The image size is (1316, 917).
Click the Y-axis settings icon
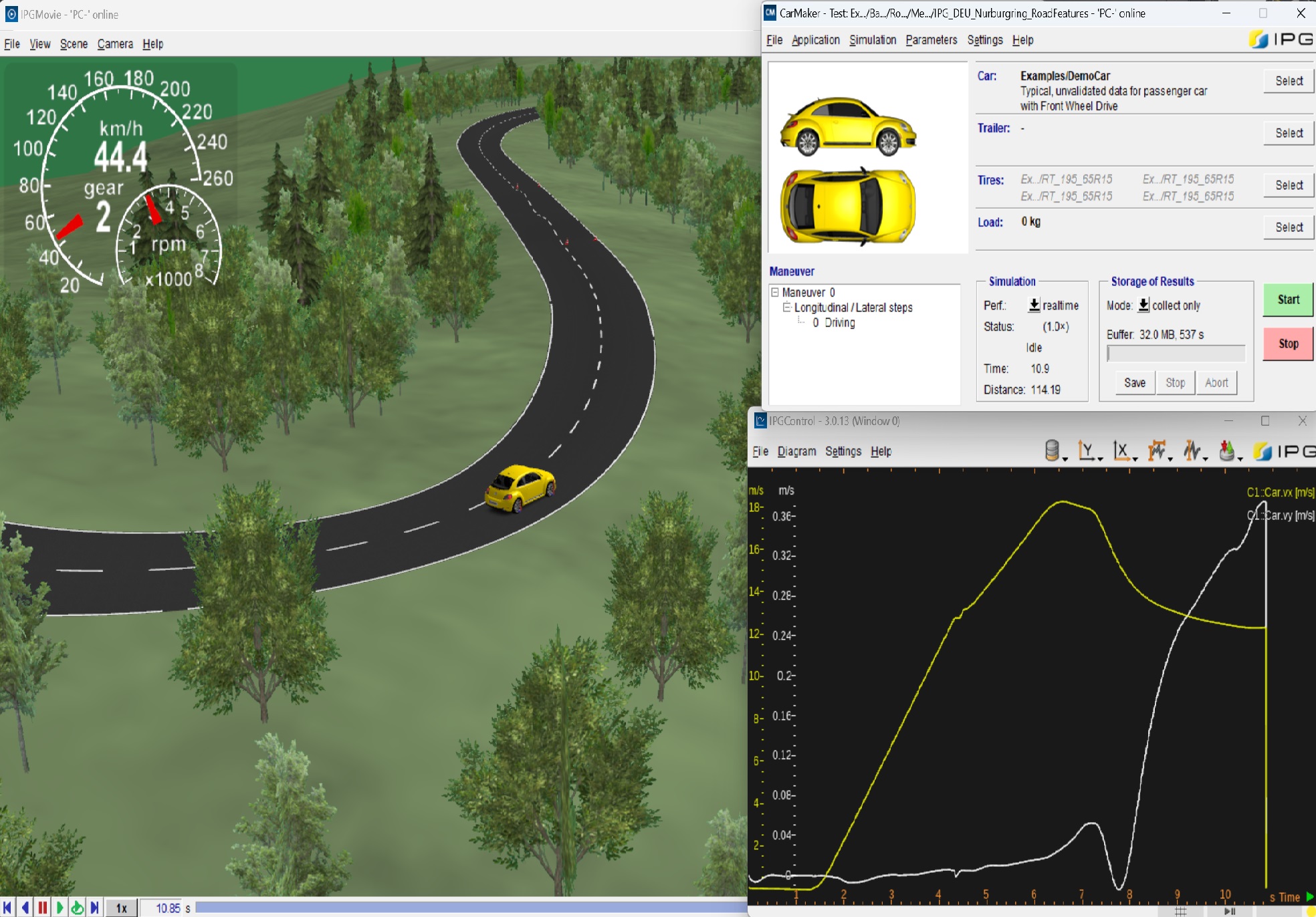pos(1087,451)
